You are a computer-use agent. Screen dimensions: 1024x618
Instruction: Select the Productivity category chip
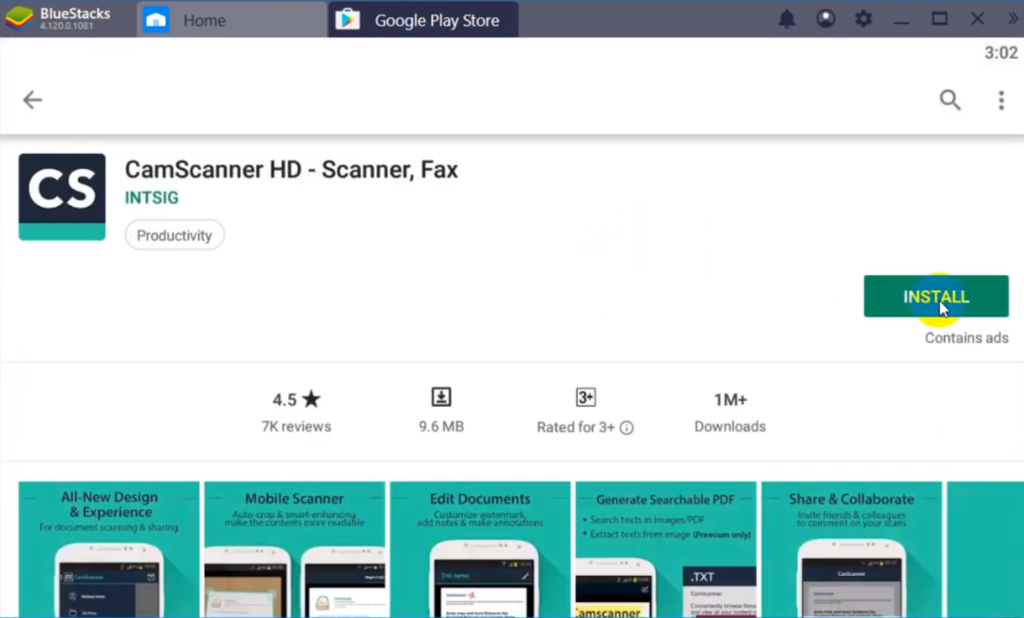pyautogui.click(x=174, y=235)
